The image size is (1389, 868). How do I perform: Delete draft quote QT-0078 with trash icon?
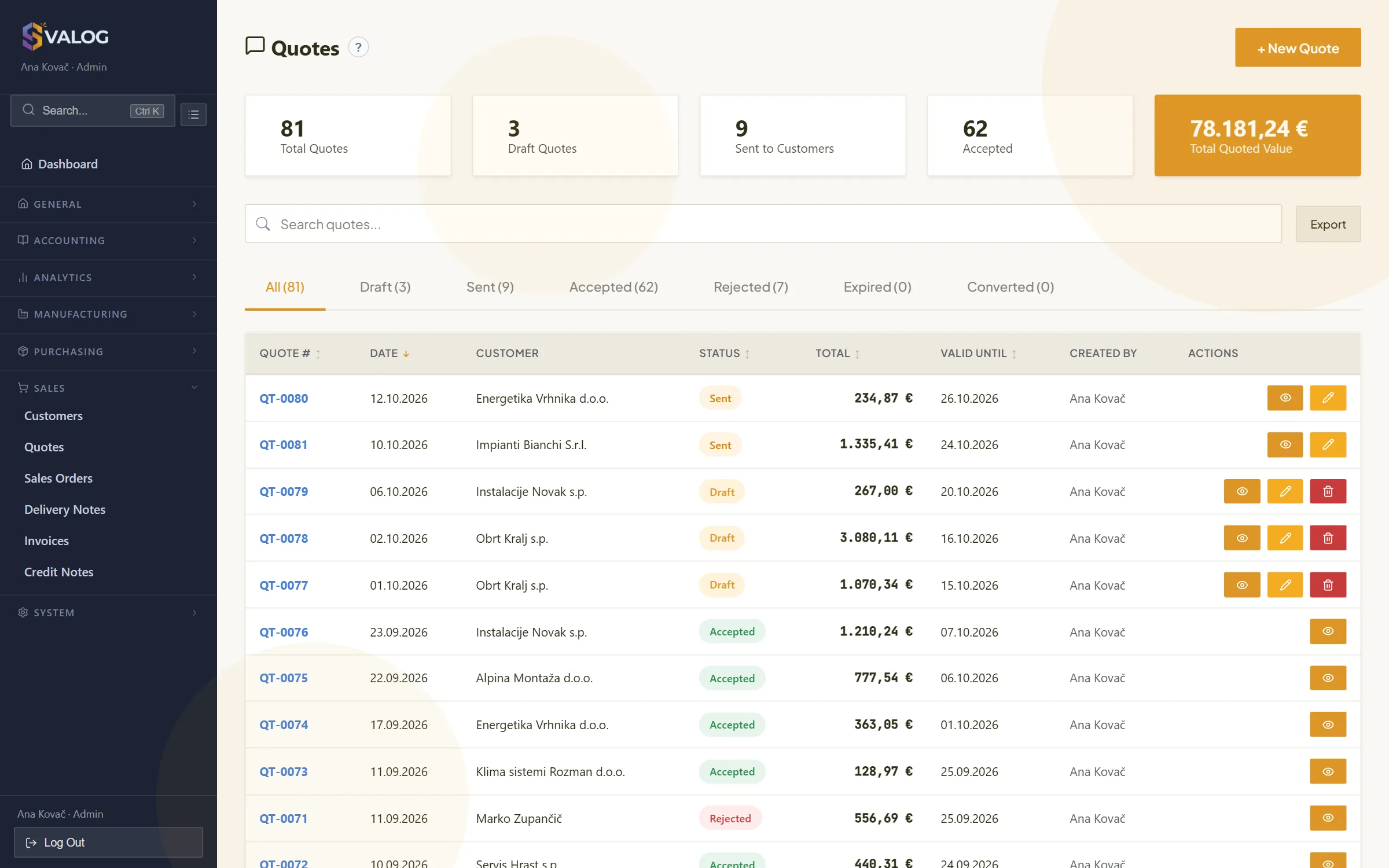1328,538
